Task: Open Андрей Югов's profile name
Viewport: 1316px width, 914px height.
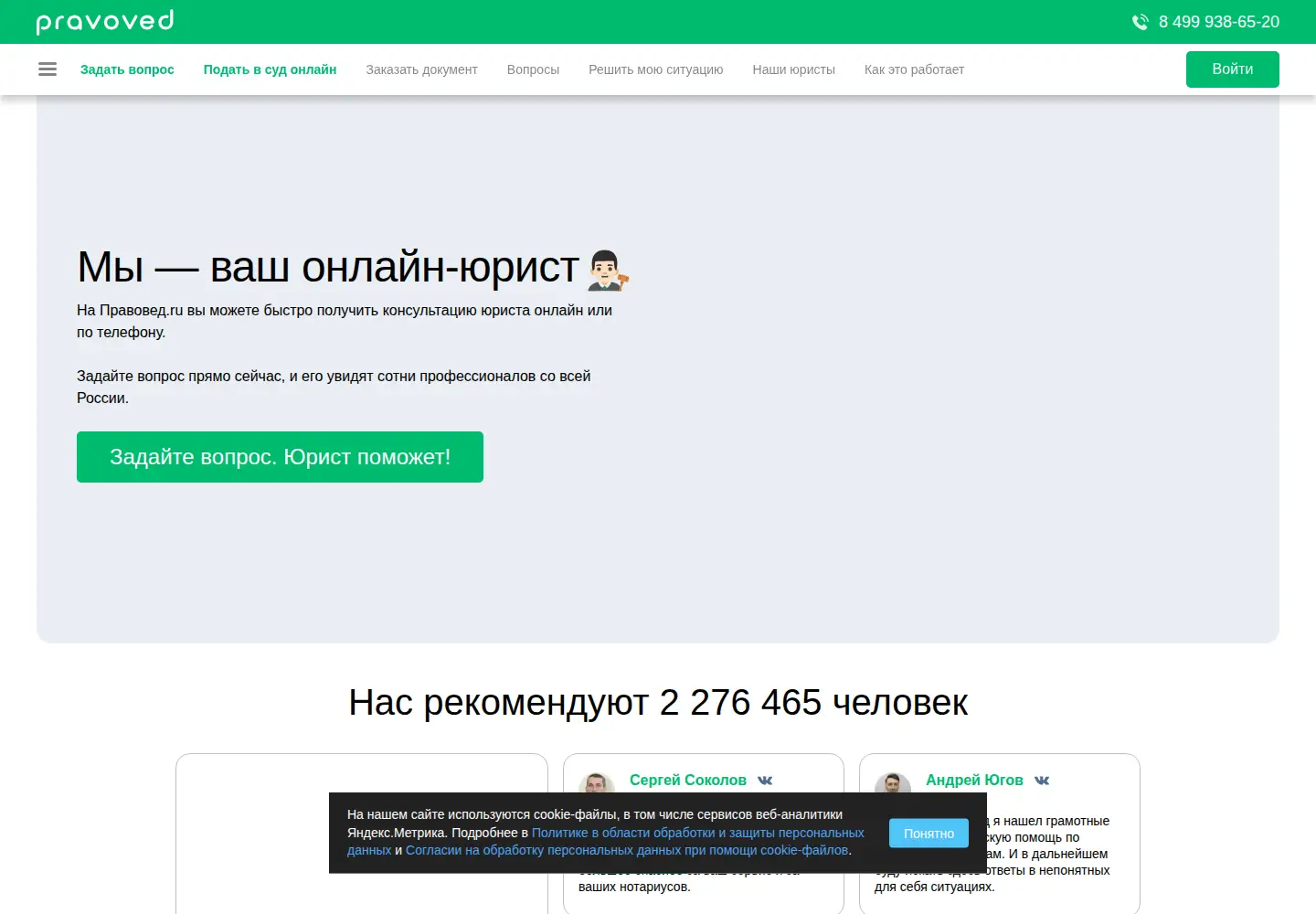Action: [x=974, y=780]
